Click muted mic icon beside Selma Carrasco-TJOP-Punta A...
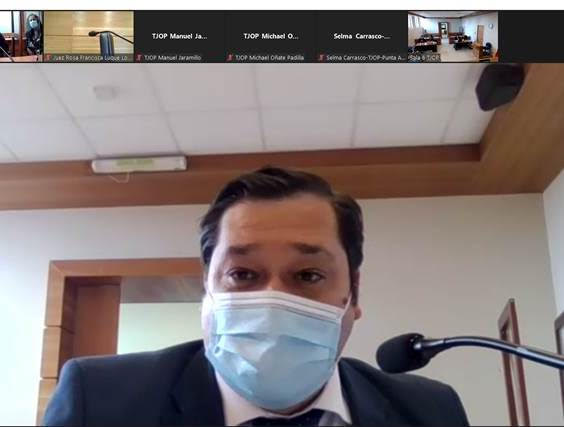 (x=322, y=58)
